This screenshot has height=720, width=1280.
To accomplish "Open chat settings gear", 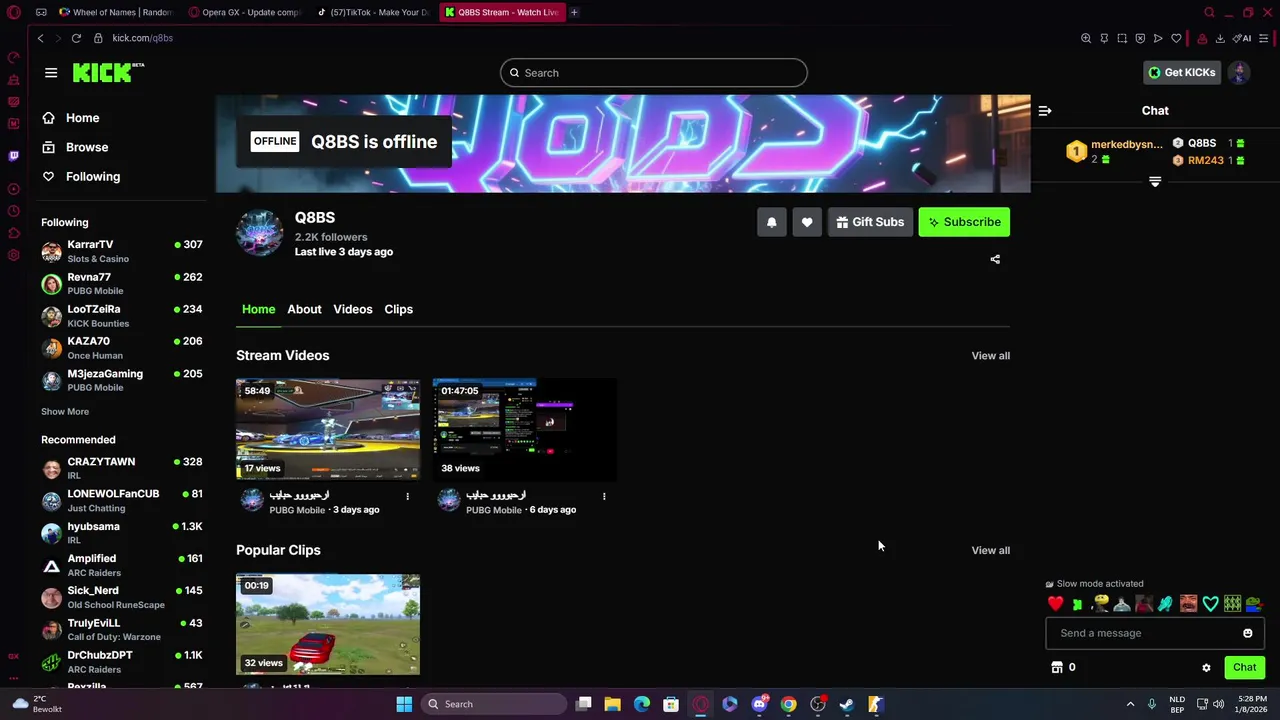I will 1206,668.
